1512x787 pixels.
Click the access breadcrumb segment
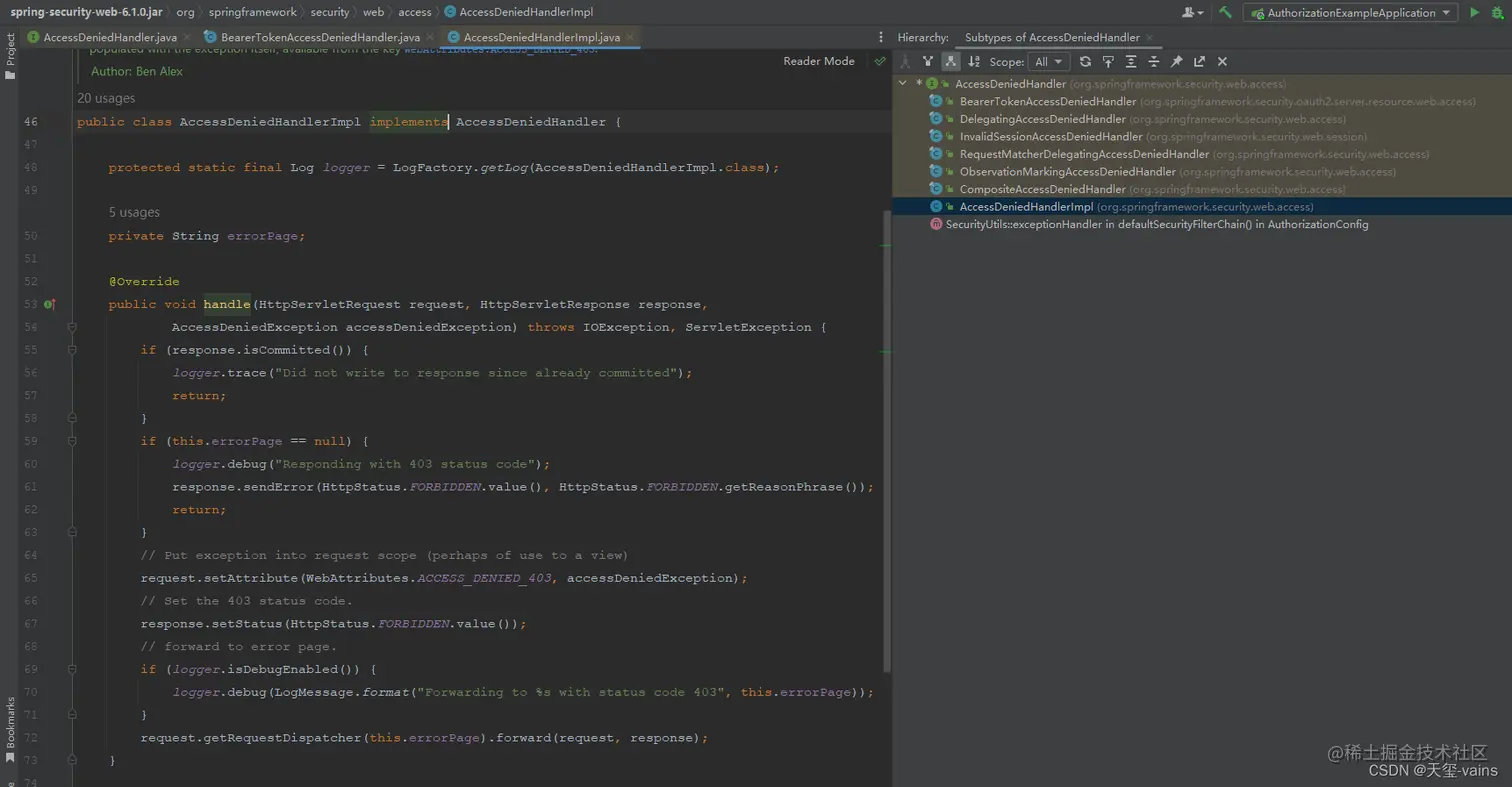415,12
